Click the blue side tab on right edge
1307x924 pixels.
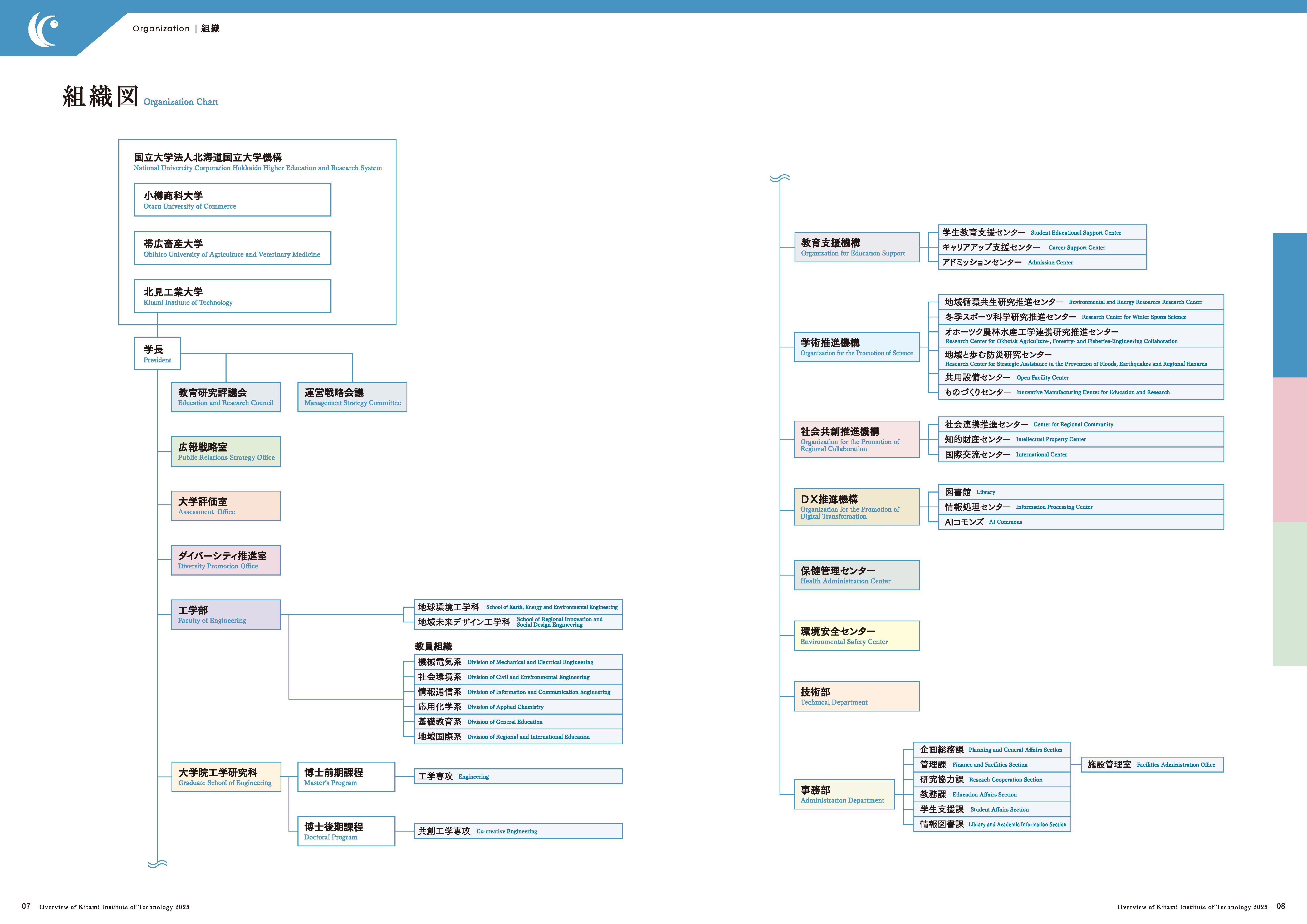click(x=1290, y=305)
